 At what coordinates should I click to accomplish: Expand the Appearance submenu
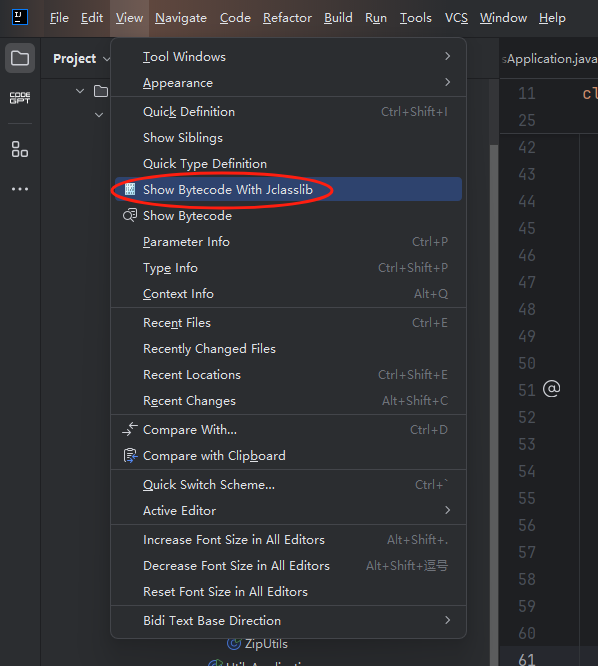coord(288,82)
